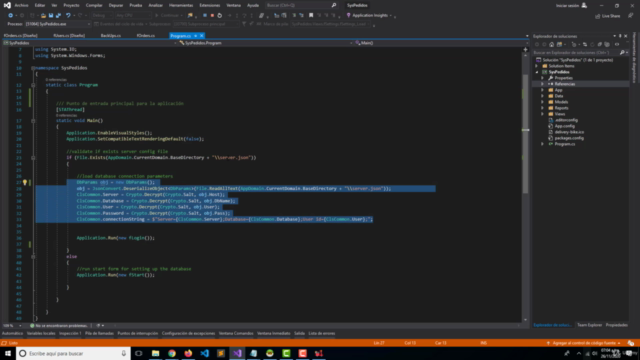
Task: Close the Program.cs tab
Action: point(202,36)
